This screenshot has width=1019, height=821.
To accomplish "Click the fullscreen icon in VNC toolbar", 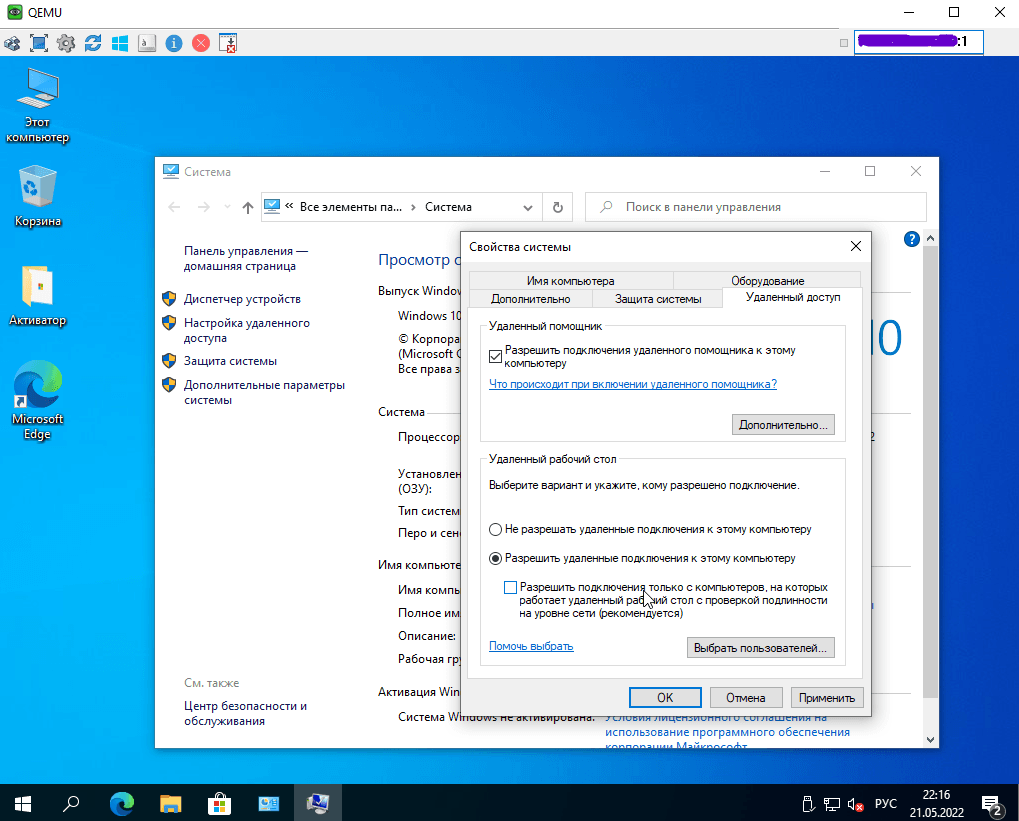I will tap(39, 43).
